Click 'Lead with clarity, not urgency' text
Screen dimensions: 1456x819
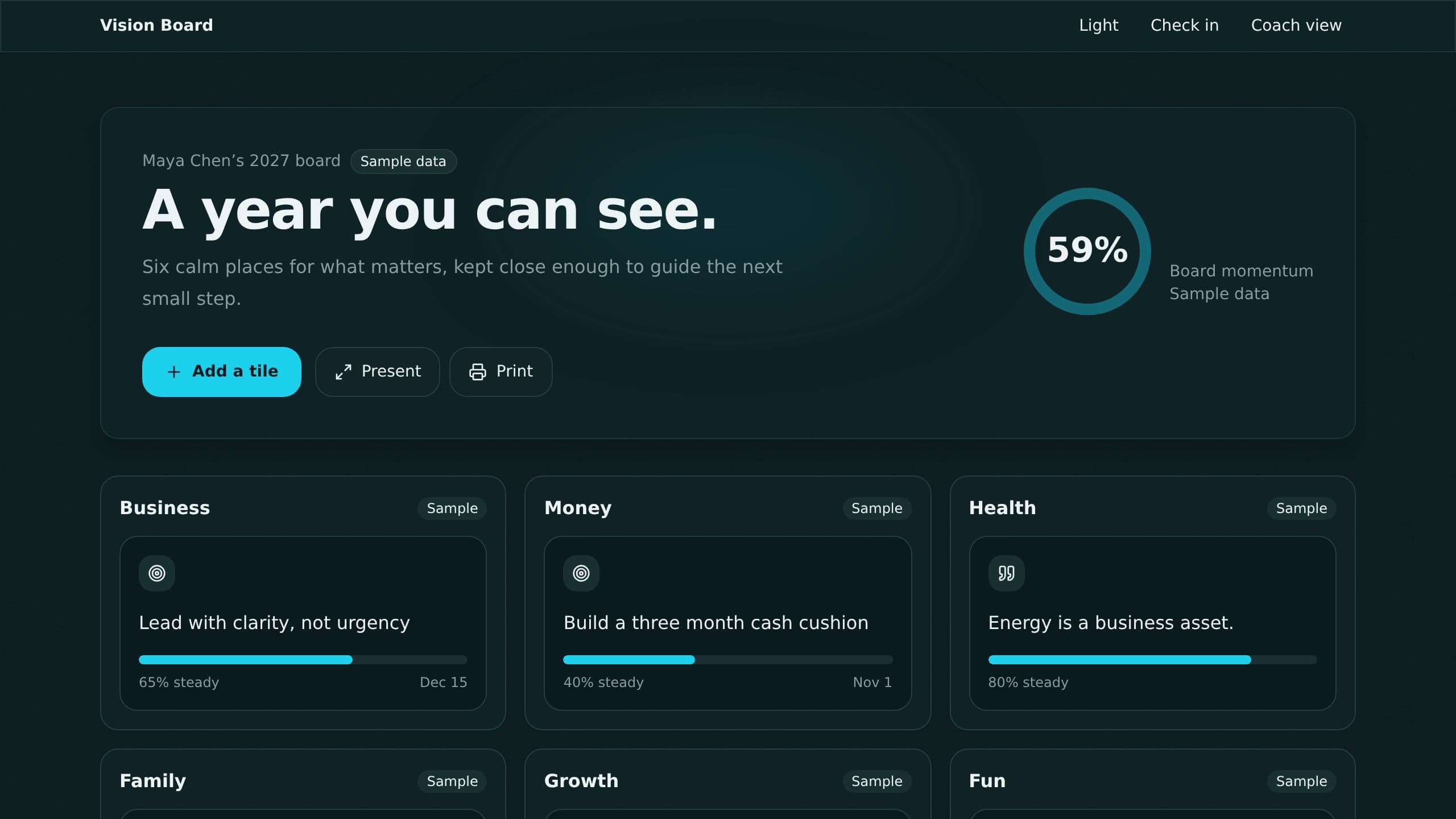[x=274, y=623]
